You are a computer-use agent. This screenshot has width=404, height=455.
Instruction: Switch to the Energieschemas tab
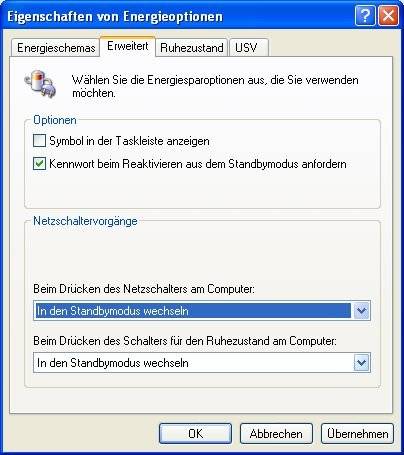(56, 48)
